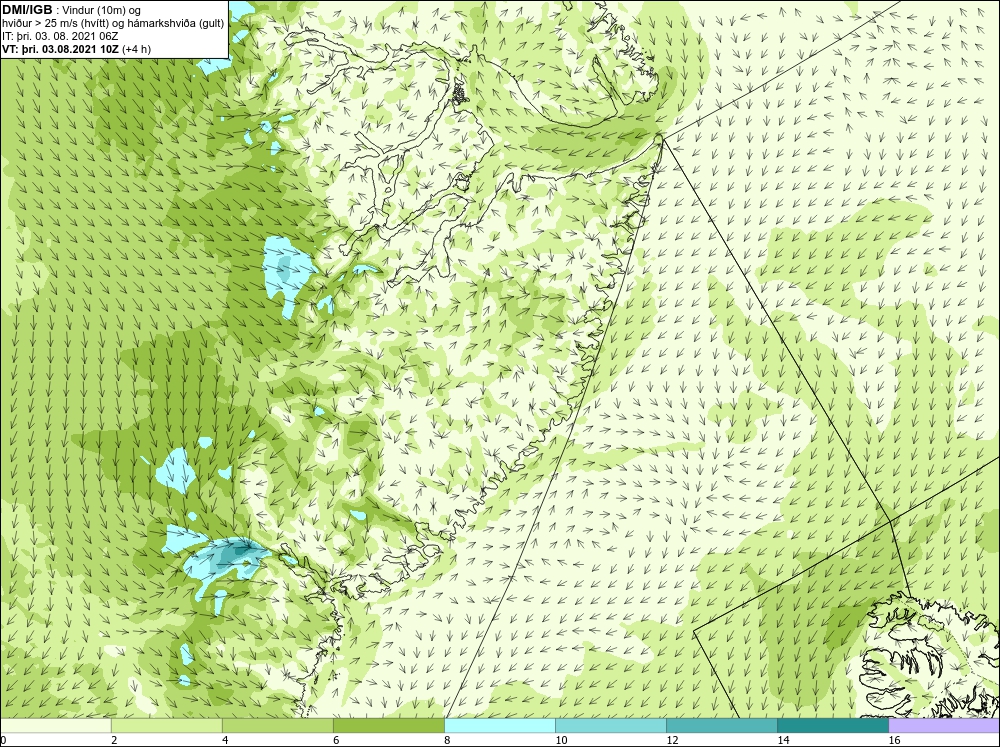This screenshot has height=747, width=1000.
Task: Click the purple swatch above 16 m/s
Action: (x=944, y=726)
